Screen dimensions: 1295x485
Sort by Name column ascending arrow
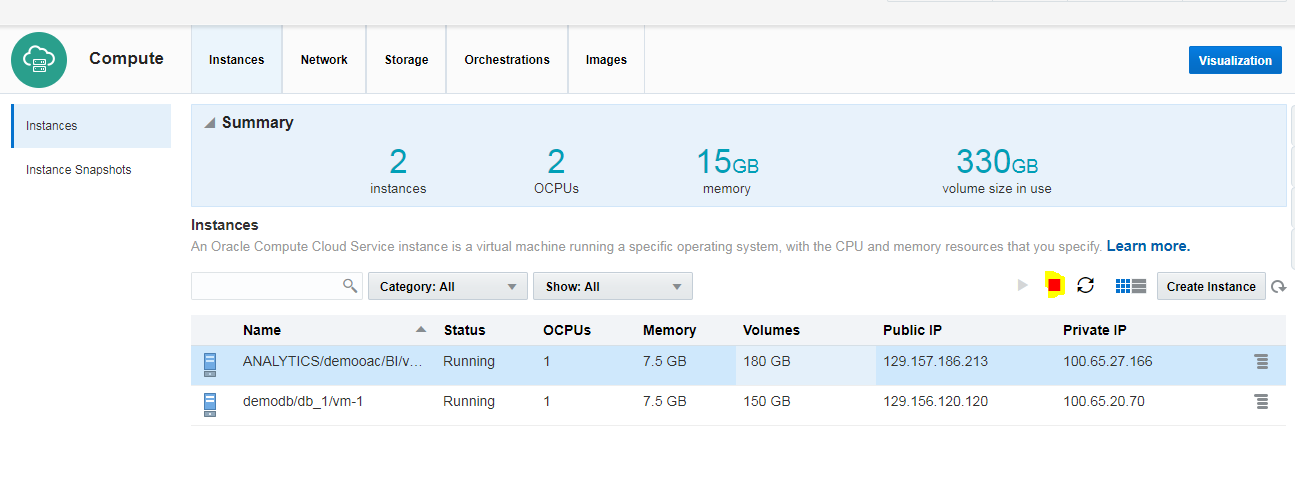coord(421,329)
